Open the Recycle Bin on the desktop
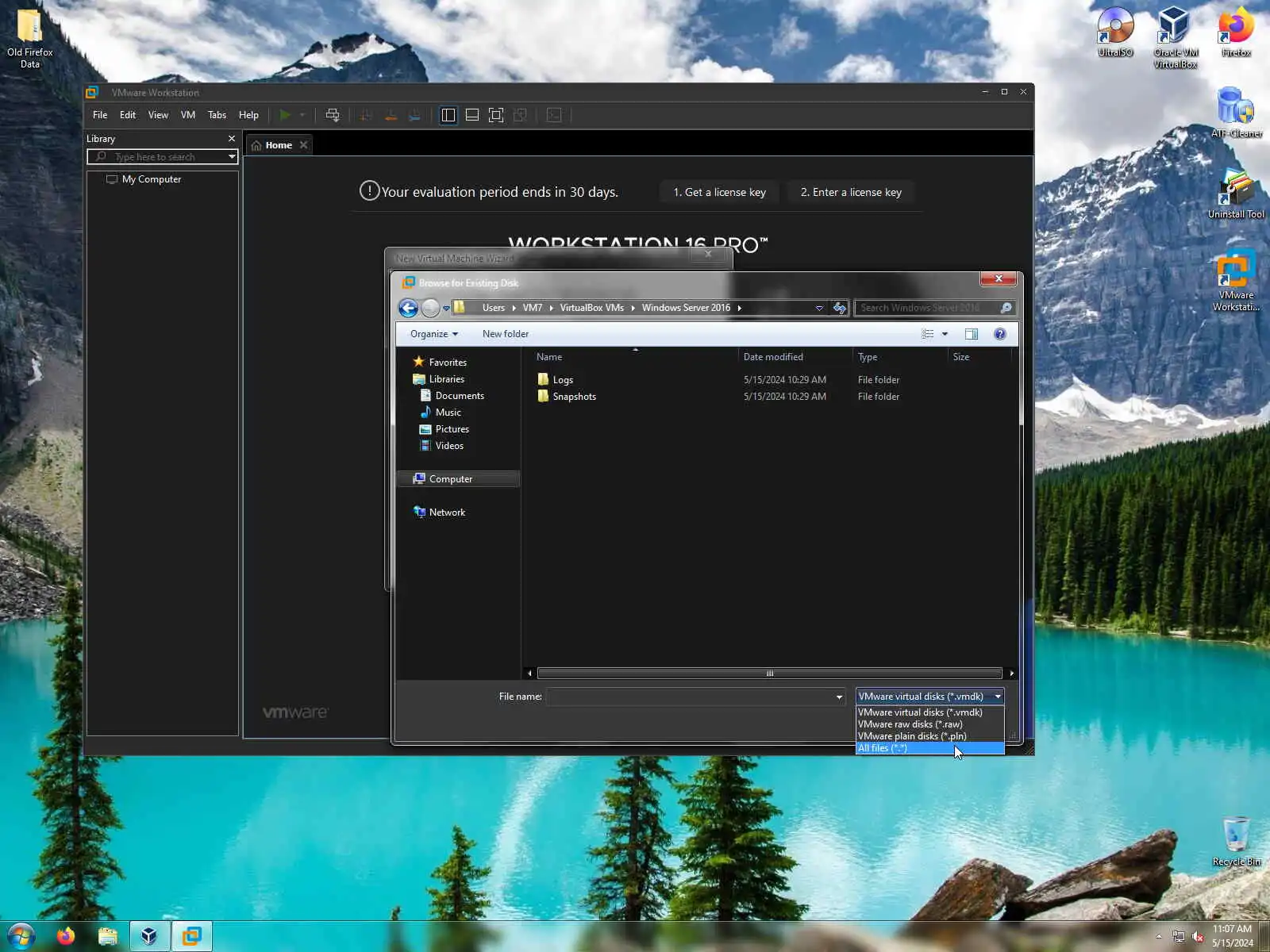Screen dimensions: 1270x952 pyautogui.click(x=1236, y=841)
